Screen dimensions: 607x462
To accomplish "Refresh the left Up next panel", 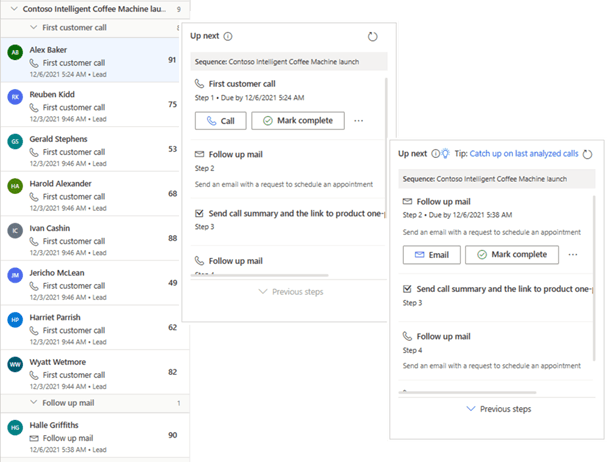I will click(x=372, y=37).
